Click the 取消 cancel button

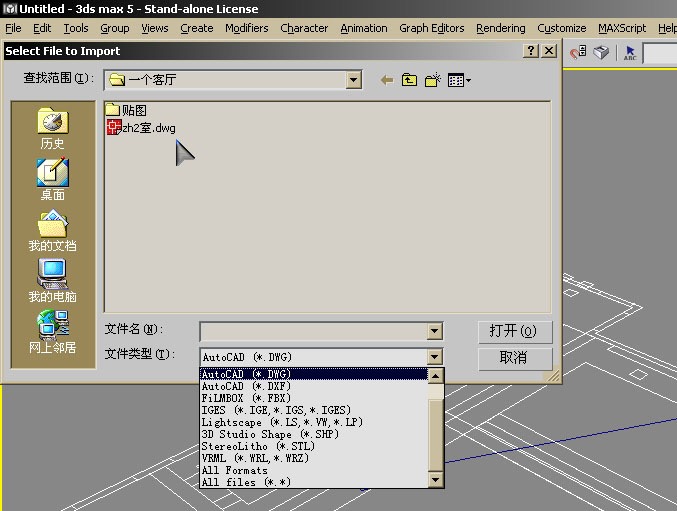515,358
